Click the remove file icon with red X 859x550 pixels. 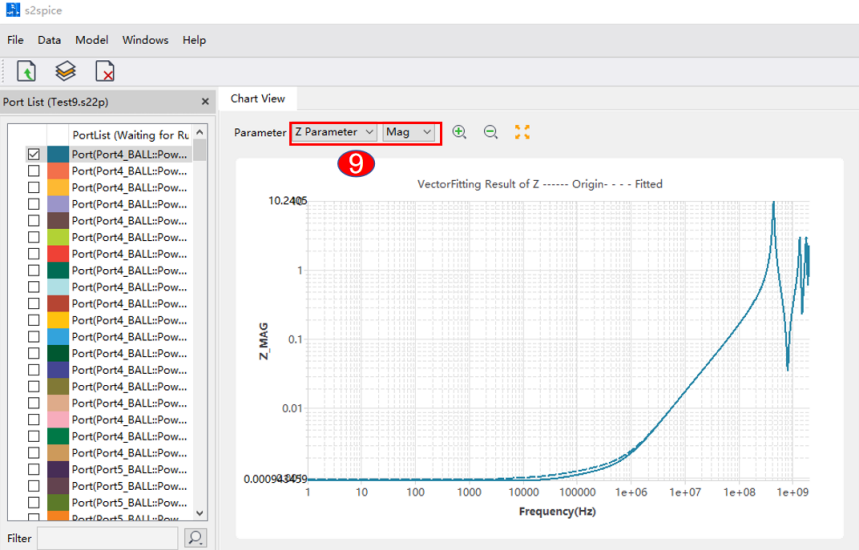coord(105,71)
